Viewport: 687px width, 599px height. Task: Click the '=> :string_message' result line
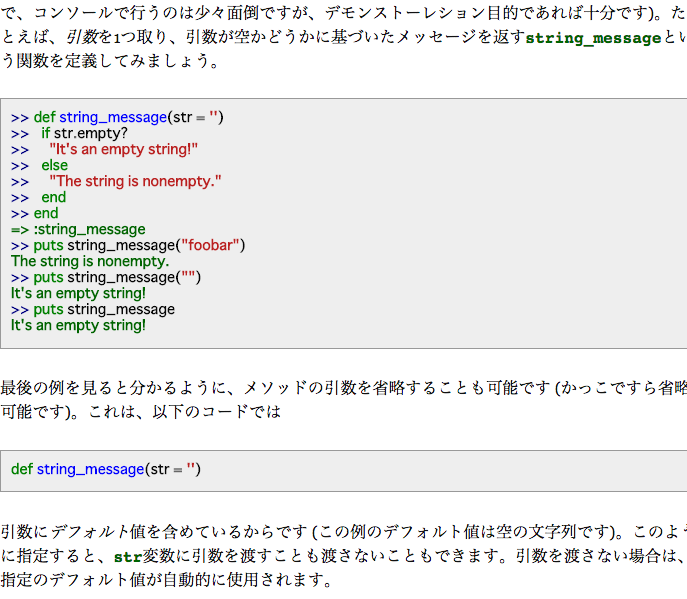[x=78, y=229]
